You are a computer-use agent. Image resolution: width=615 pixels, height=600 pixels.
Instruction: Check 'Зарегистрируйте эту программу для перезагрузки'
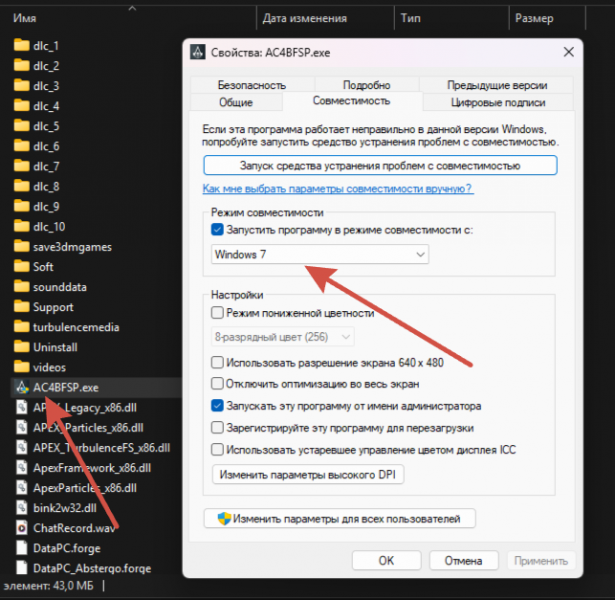pyautogui.click(x=217, y=427)
